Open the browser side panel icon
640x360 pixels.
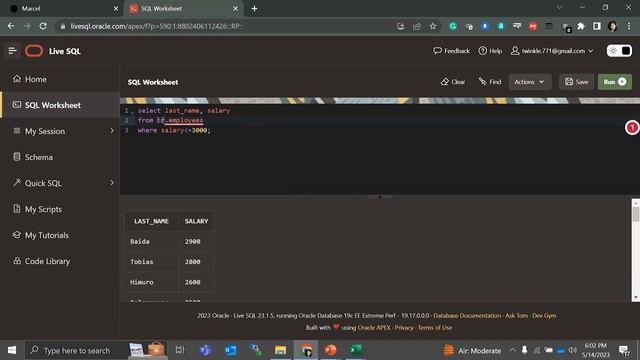coord(597,26)
